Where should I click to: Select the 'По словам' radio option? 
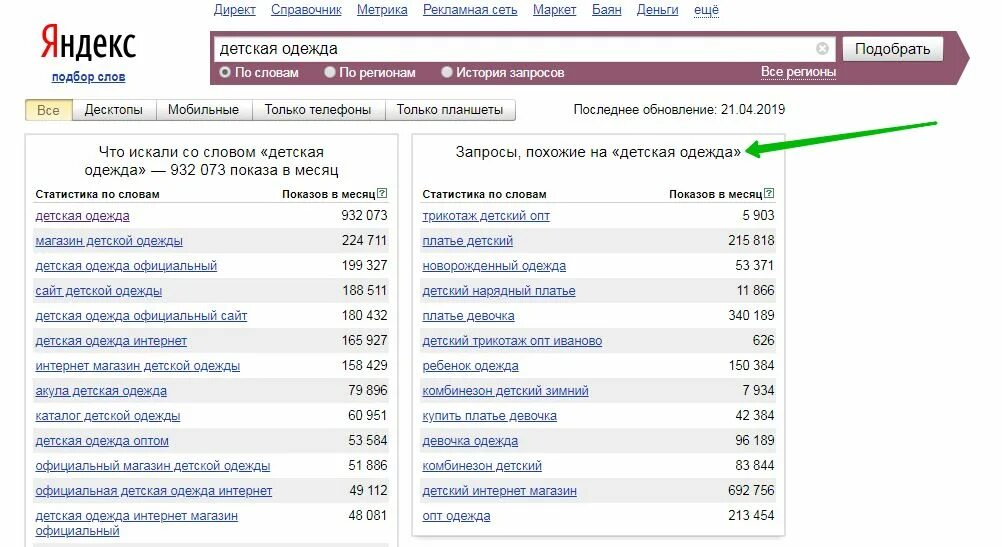[x=225, y=72]
